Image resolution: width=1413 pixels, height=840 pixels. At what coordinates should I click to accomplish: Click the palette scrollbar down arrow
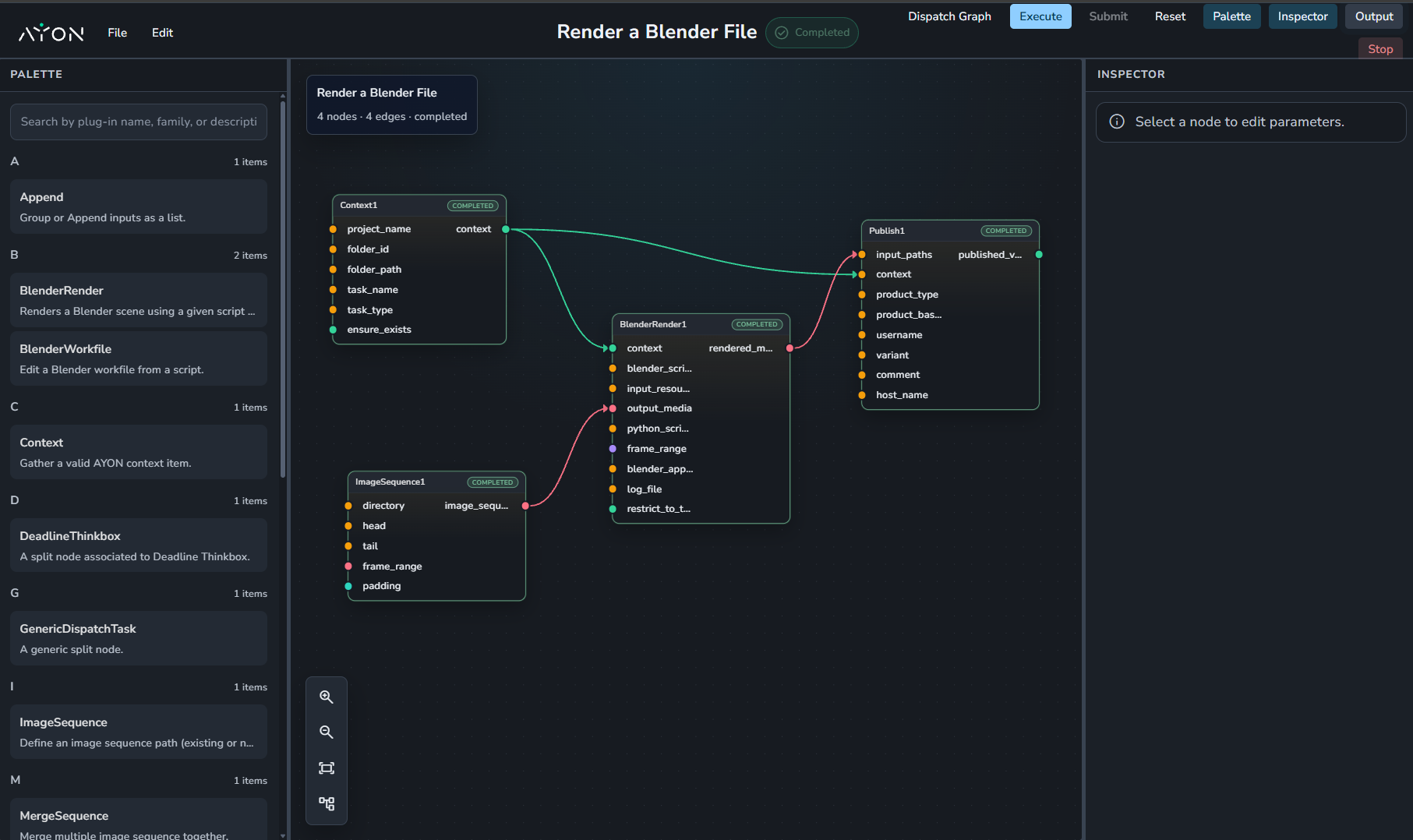point(282,835)
